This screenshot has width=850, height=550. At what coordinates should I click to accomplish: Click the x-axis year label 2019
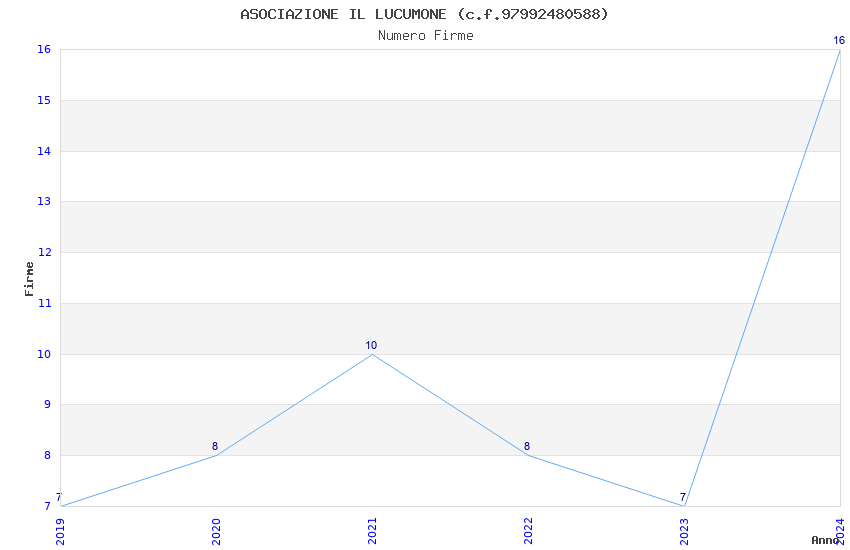coord(60,531)
